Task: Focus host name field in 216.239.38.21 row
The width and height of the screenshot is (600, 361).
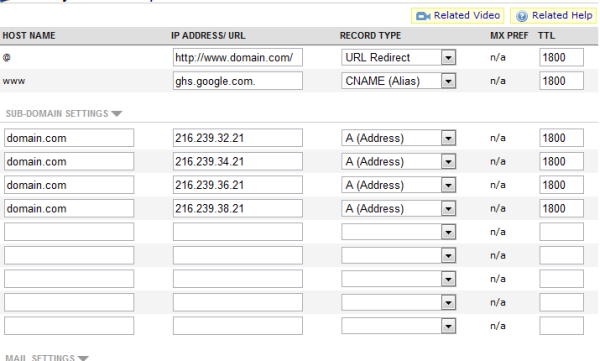Action: pos(69,209)
